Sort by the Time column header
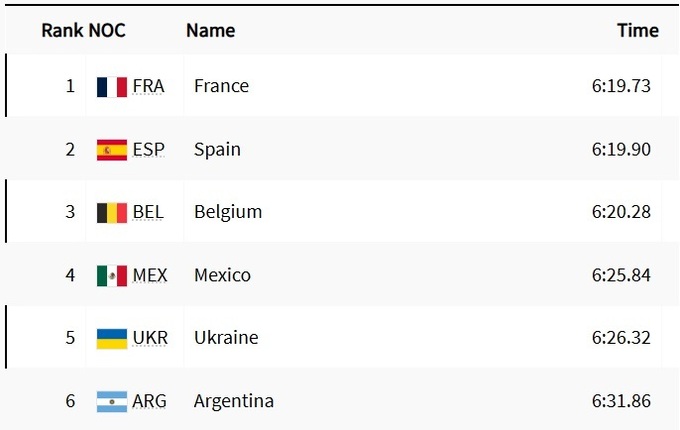The width and height of the screenshot is (680, 430). tap(637, 30)
